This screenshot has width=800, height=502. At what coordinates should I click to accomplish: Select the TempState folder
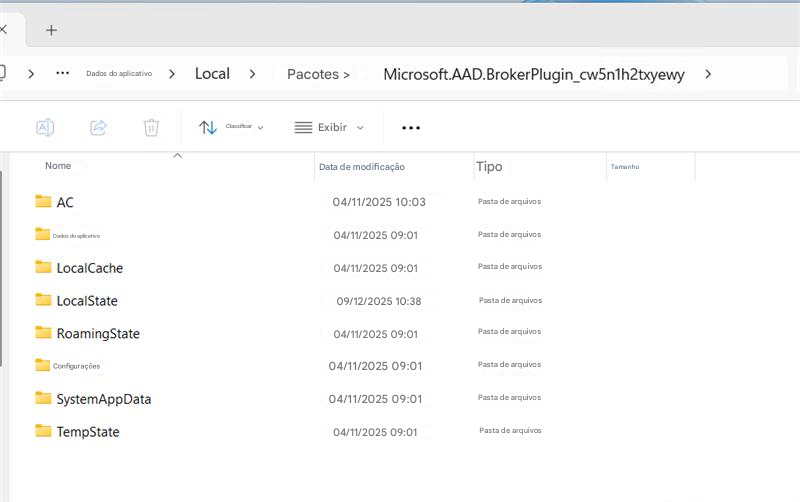(x=88, y=432)
